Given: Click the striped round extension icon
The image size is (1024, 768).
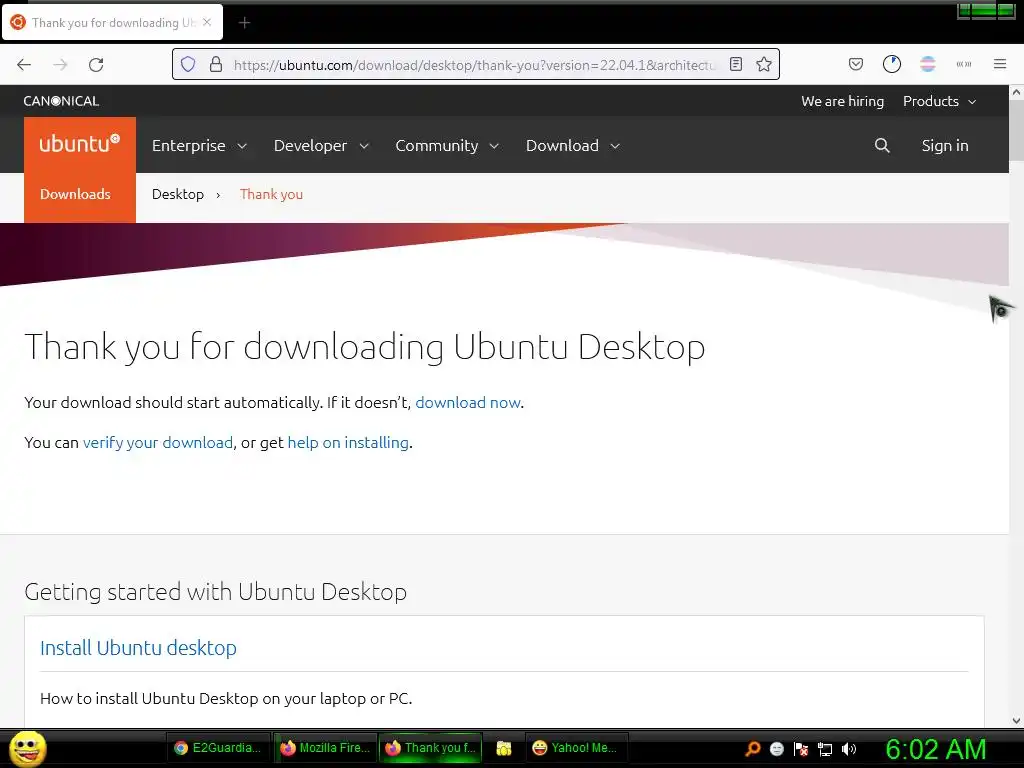Looking at the screenshot, I should point(927,64).
